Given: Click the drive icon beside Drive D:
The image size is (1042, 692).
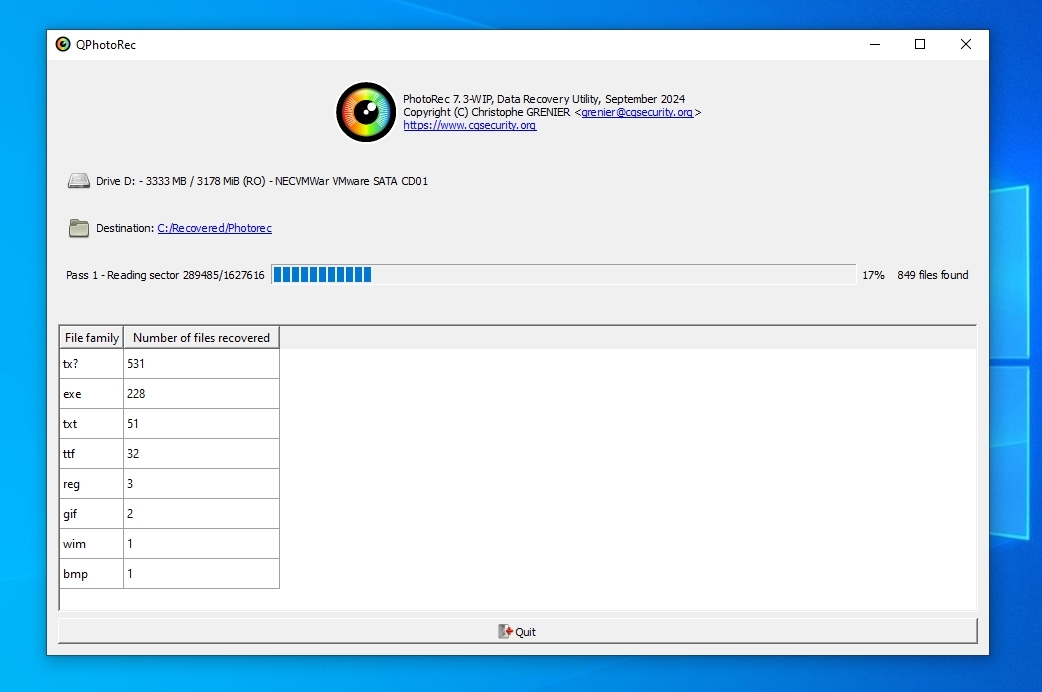Looking at the screenshot, I should pos(79,181).
